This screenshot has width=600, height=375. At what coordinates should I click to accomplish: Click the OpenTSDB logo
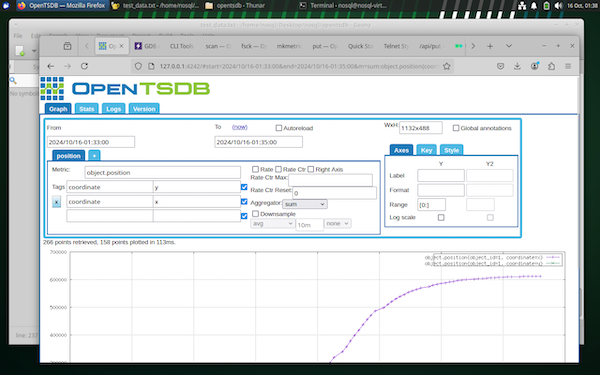point(125,88)
